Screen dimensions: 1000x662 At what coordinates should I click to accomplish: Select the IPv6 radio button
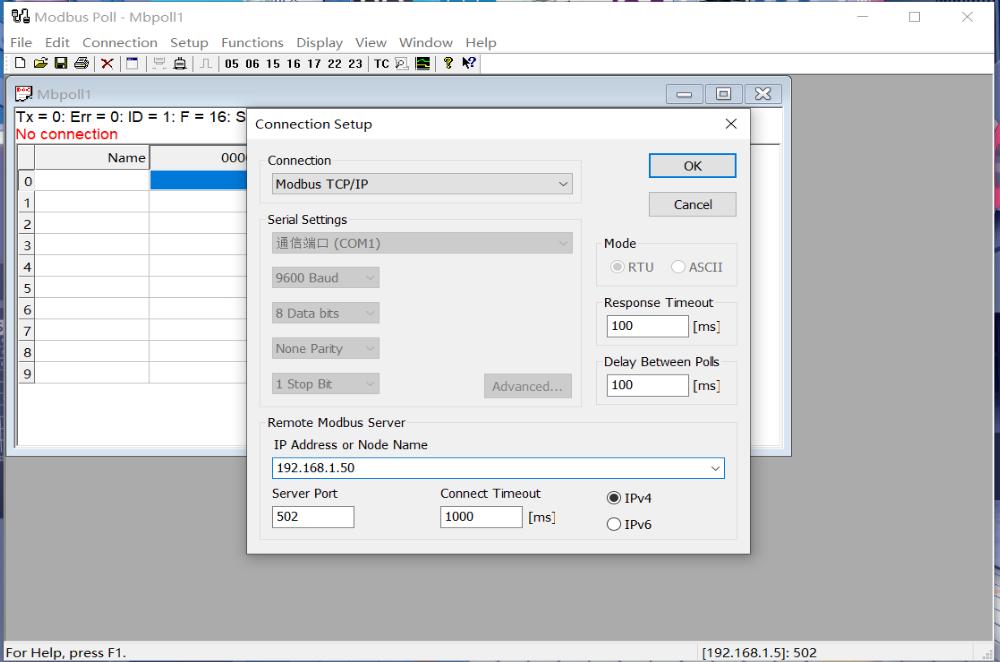tap(614, 525)
